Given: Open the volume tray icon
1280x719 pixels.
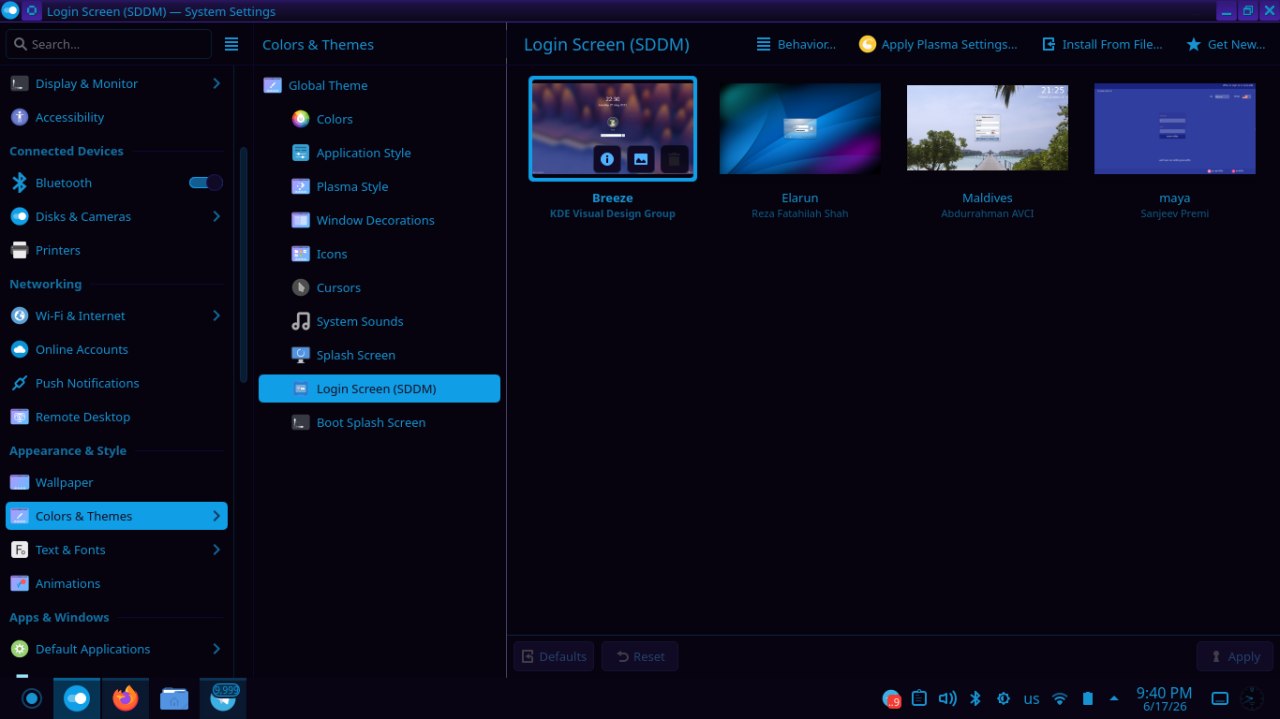Looking at the screenshot, I should pos(947,698).
